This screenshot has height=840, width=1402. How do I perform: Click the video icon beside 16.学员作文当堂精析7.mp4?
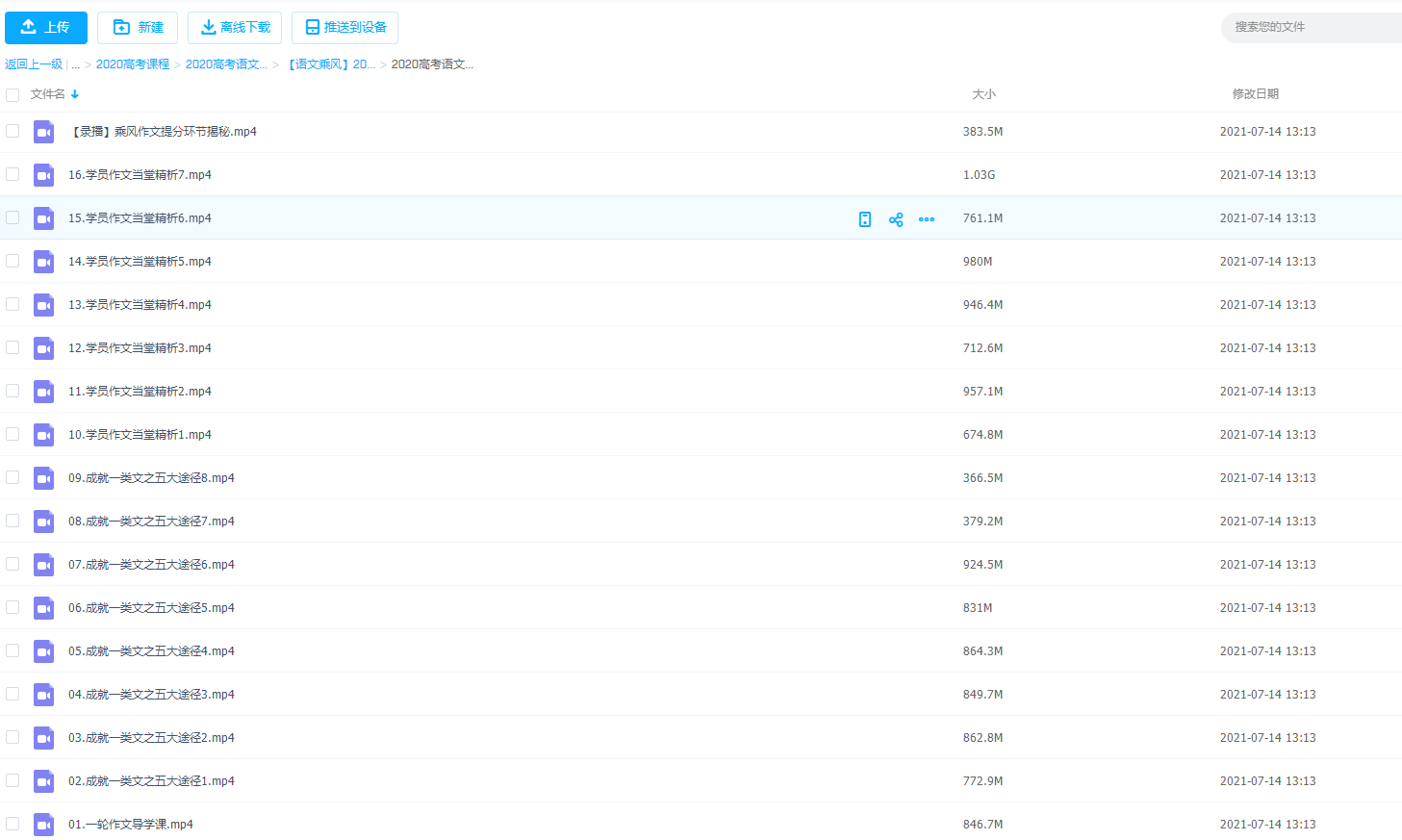pyautogui.click(x=44, y=175)
